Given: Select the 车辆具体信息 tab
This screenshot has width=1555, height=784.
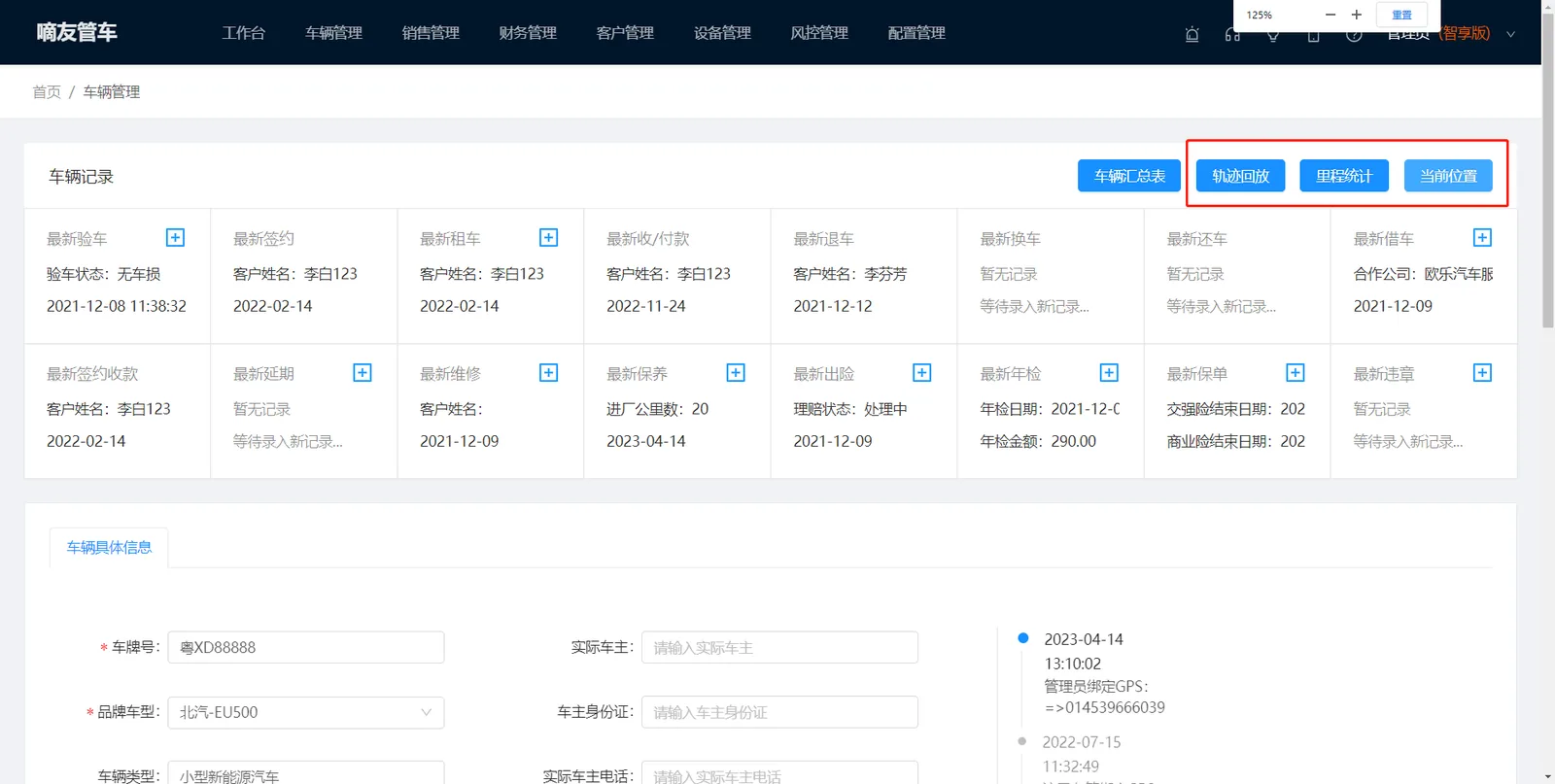Looking at the screenshot, I should pos(109,548).
